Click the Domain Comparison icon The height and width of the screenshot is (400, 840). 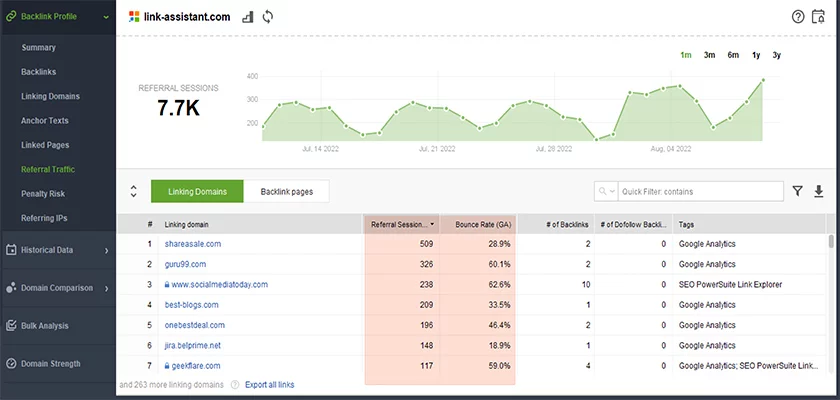point(11,288)
